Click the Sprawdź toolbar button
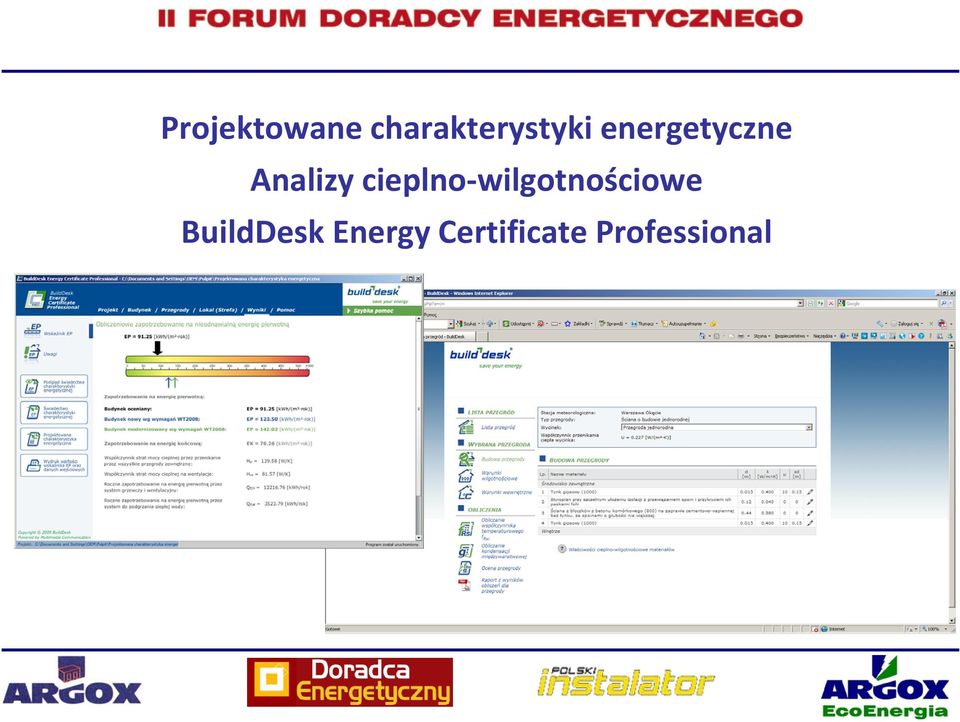Viewport: 960px width, 722px height. (x=613, y=323)
